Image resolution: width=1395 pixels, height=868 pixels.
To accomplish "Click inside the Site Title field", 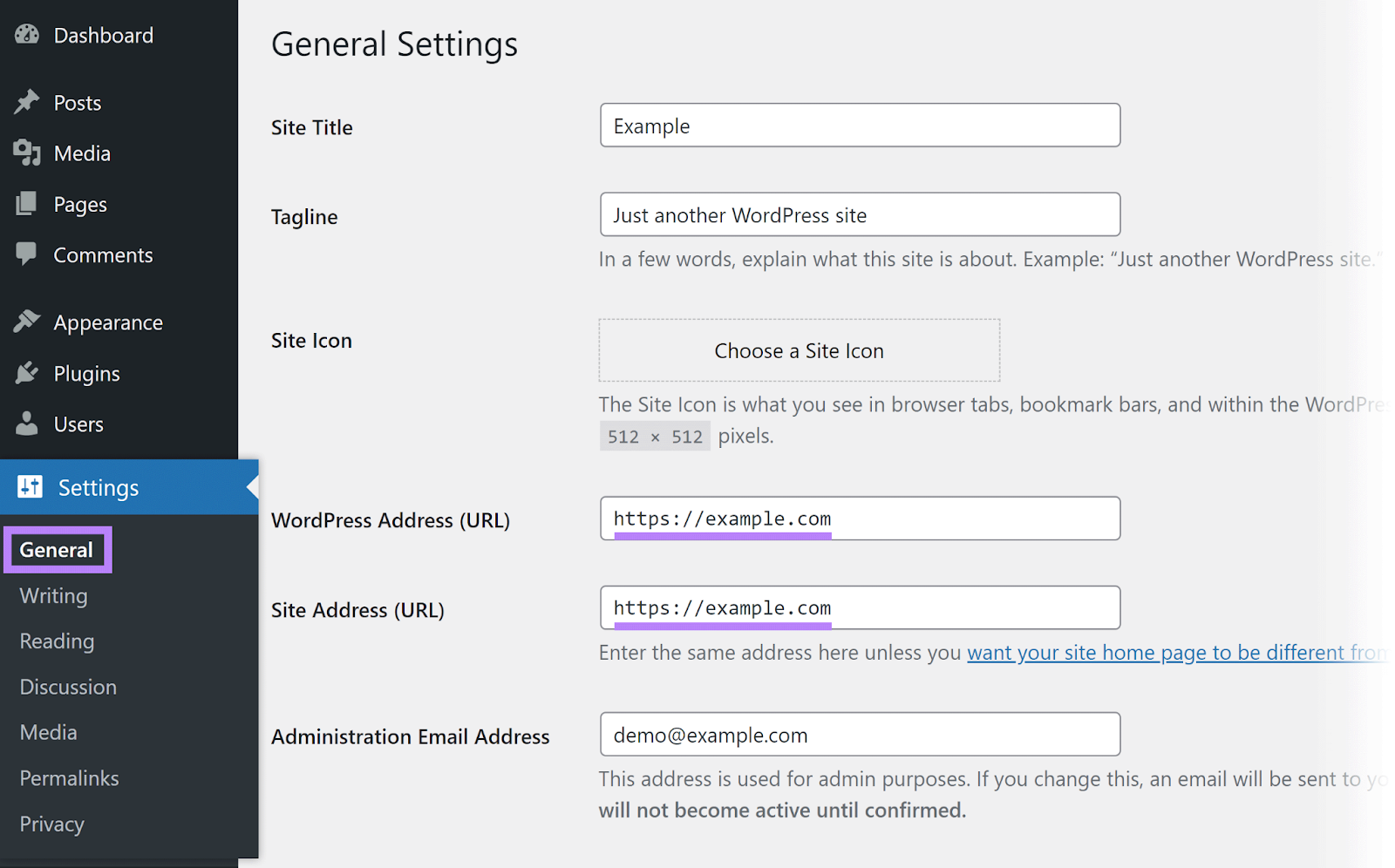I will point(860,125).
